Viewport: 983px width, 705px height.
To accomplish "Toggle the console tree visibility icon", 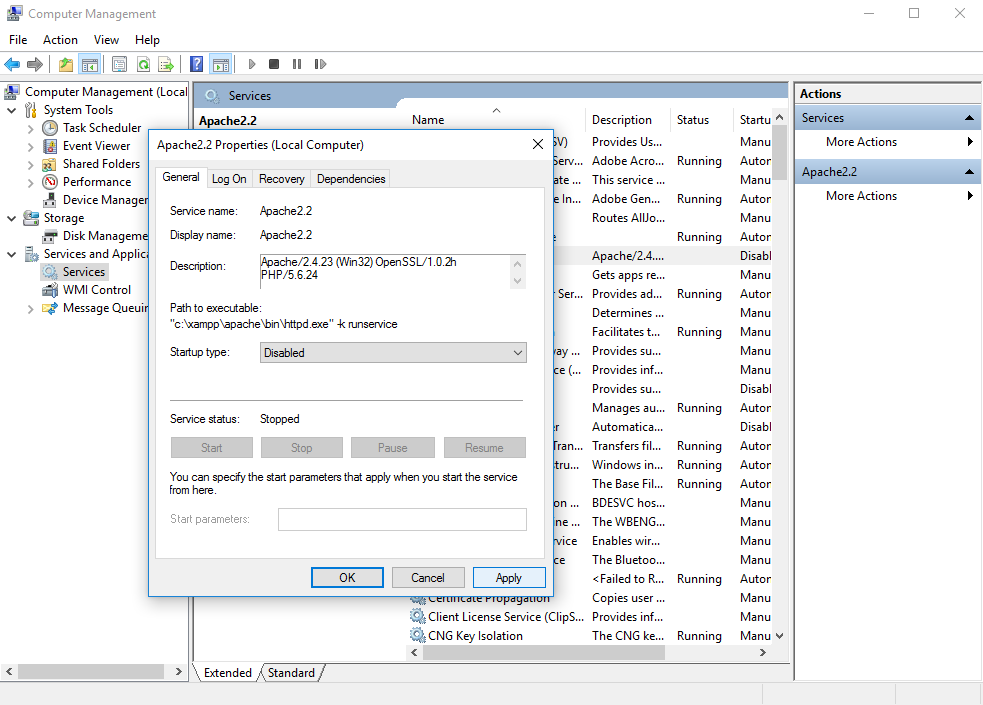I will [x=89, y=63].
